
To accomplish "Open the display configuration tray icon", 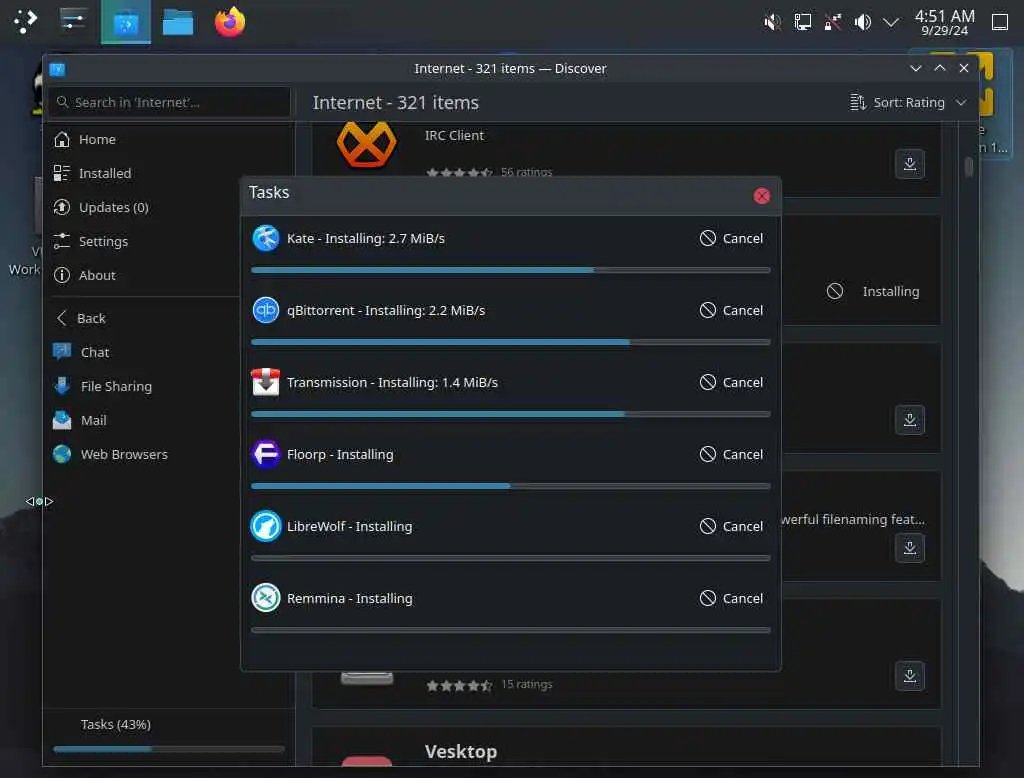I will [x=803, y=22].
